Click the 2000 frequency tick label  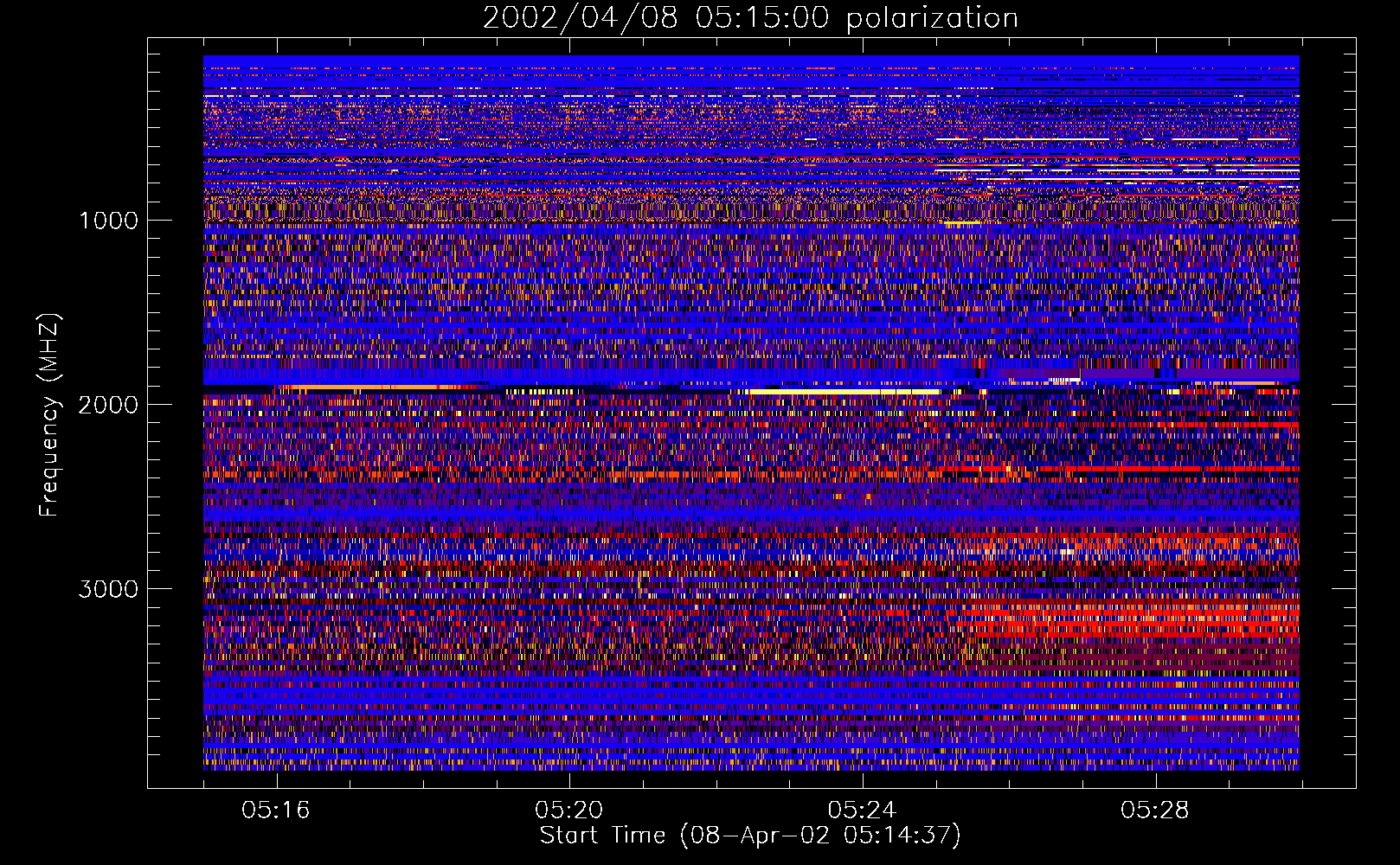click(108, 405)
